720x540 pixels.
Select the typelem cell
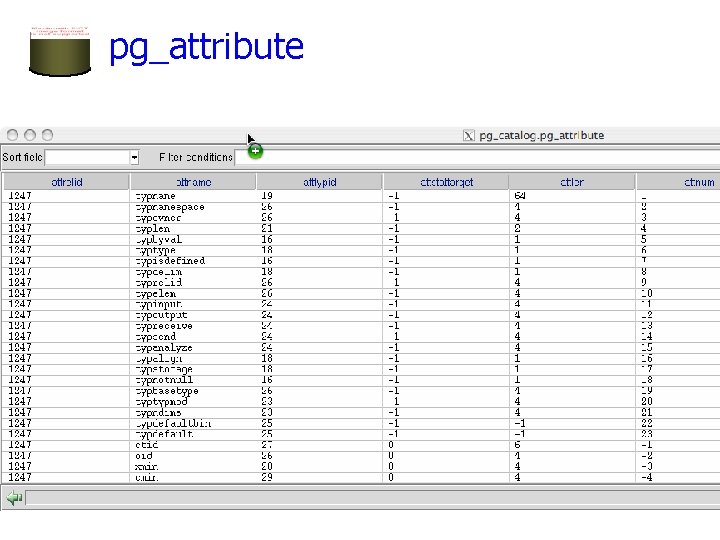coord(193,293)
